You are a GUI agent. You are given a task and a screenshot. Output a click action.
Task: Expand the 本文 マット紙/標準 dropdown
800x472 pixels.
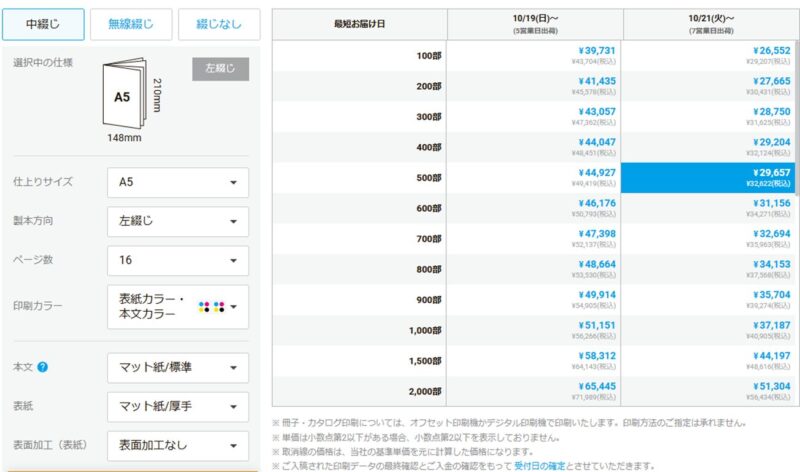[177, 368]
